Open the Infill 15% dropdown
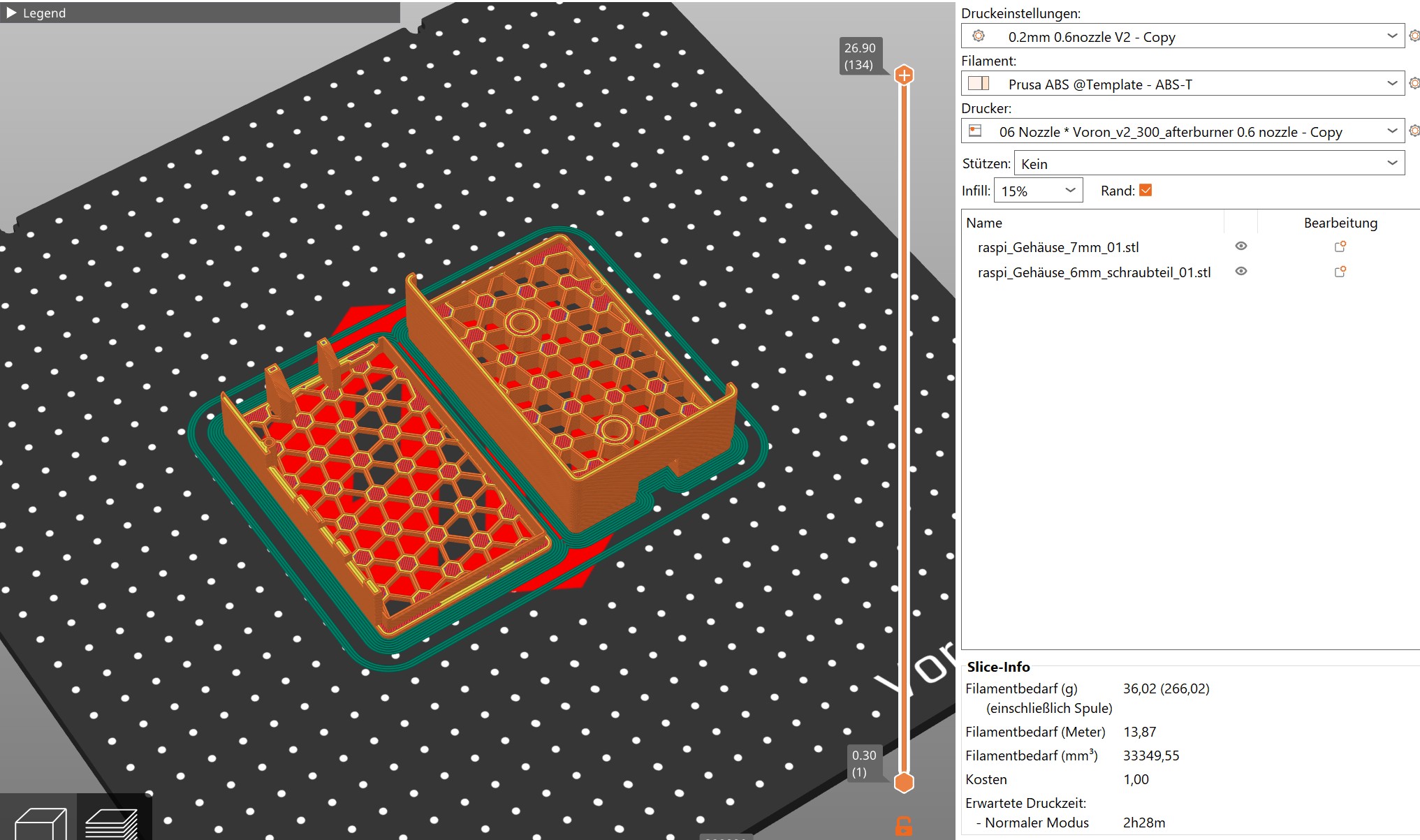Viewport: 1420px width, 840px height. (1038, 191)
